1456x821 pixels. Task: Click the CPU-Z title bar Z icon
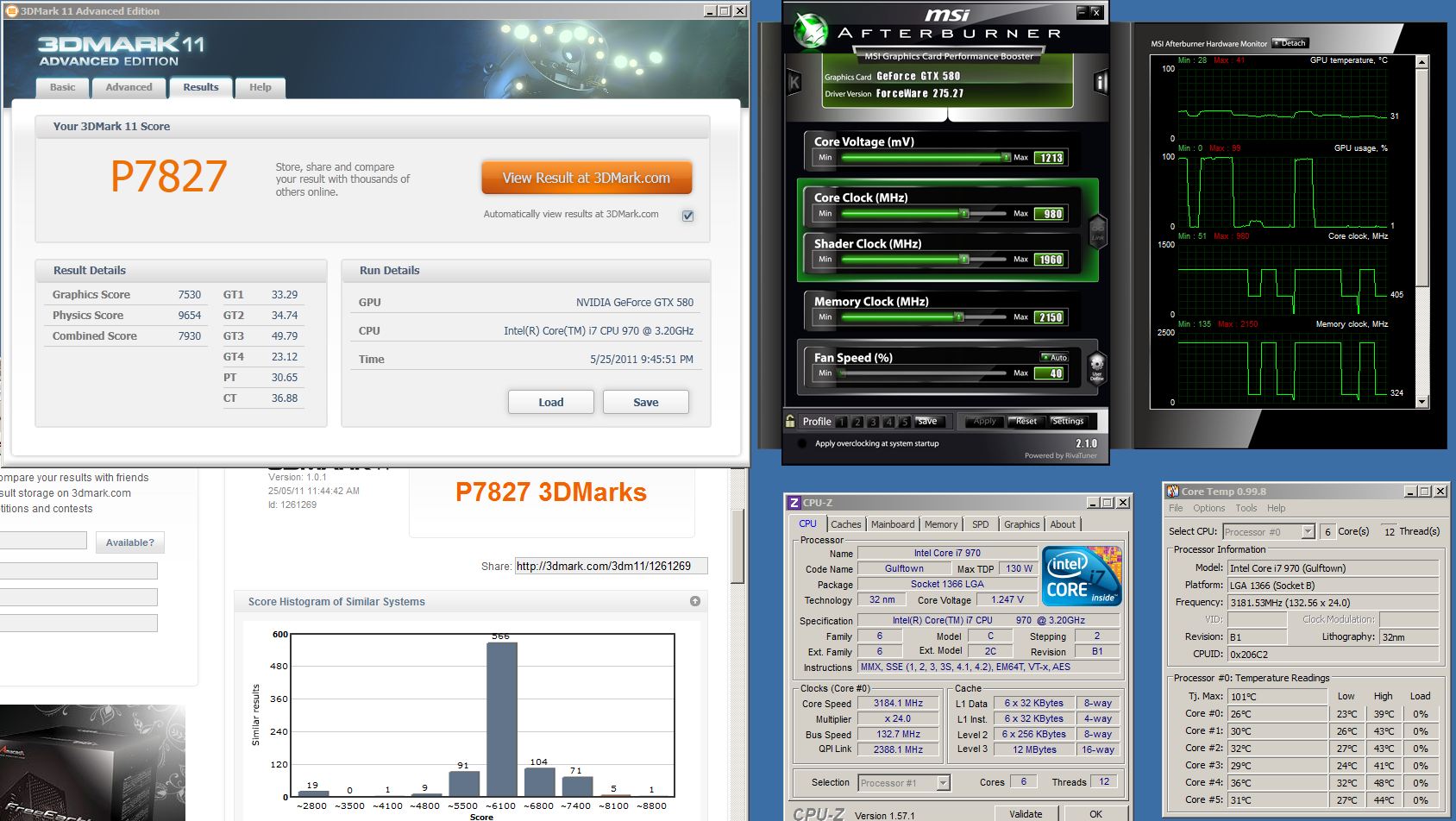(x=794, y=503)
